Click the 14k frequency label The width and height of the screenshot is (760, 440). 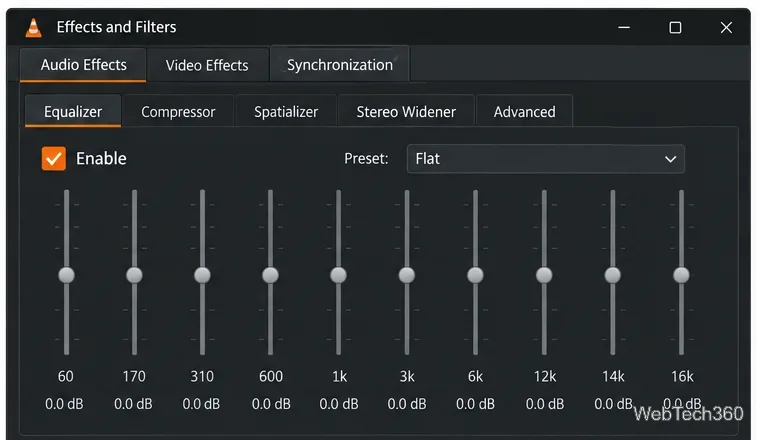613,376
